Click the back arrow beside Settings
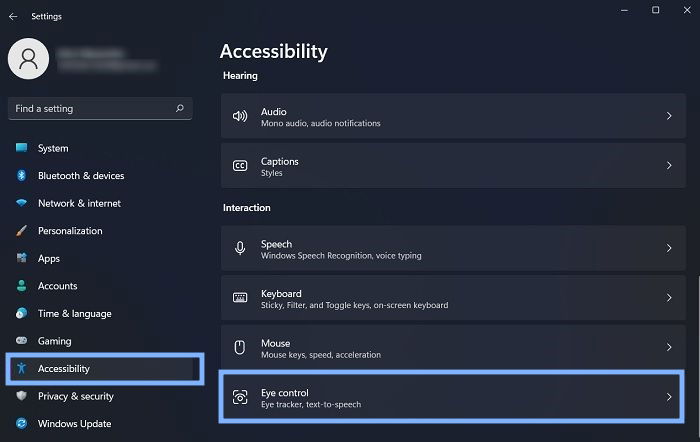The height and width of the screenshot is (442, 700). click(x=13, y=17)
